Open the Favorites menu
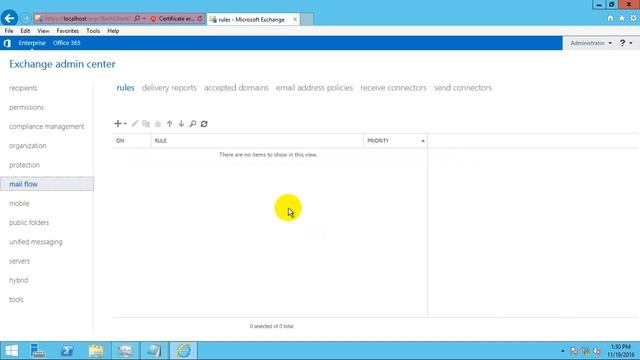 (68, 31)
